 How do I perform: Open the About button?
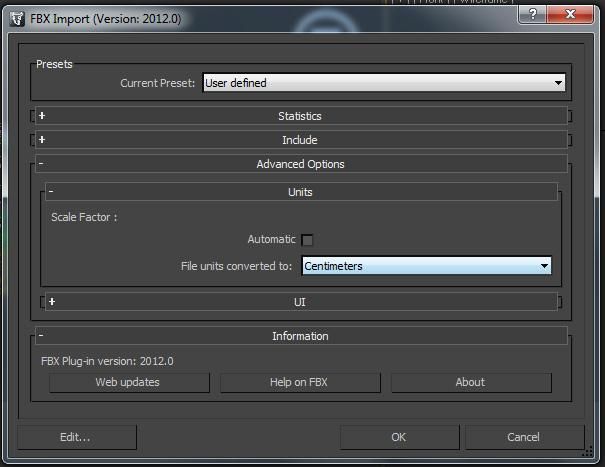pos(471,382)
